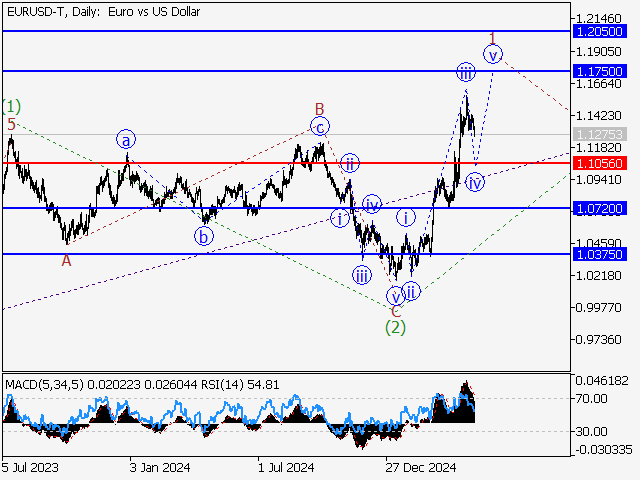Click the 1.20500 price level label

point(600,31)
